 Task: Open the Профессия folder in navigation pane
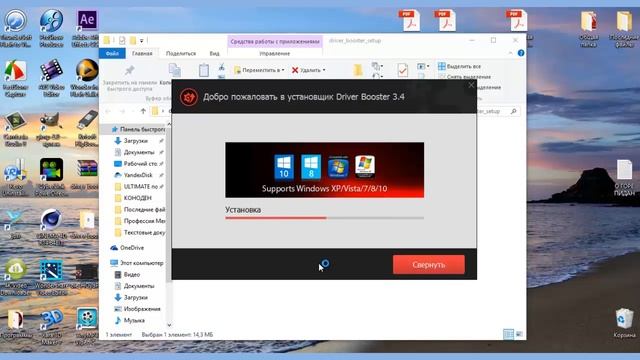(140, 221)
